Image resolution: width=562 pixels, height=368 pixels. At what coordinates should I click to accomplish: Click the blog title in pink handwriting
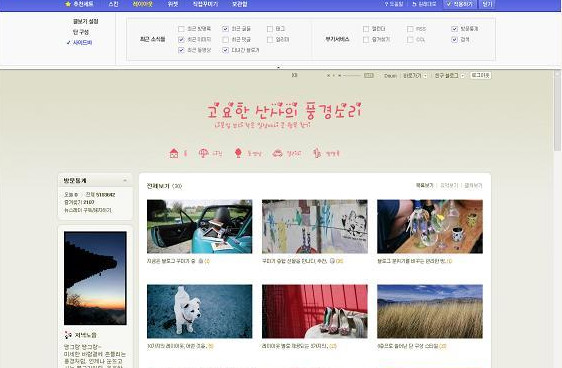pyautogui.click(x=285, y=110)
